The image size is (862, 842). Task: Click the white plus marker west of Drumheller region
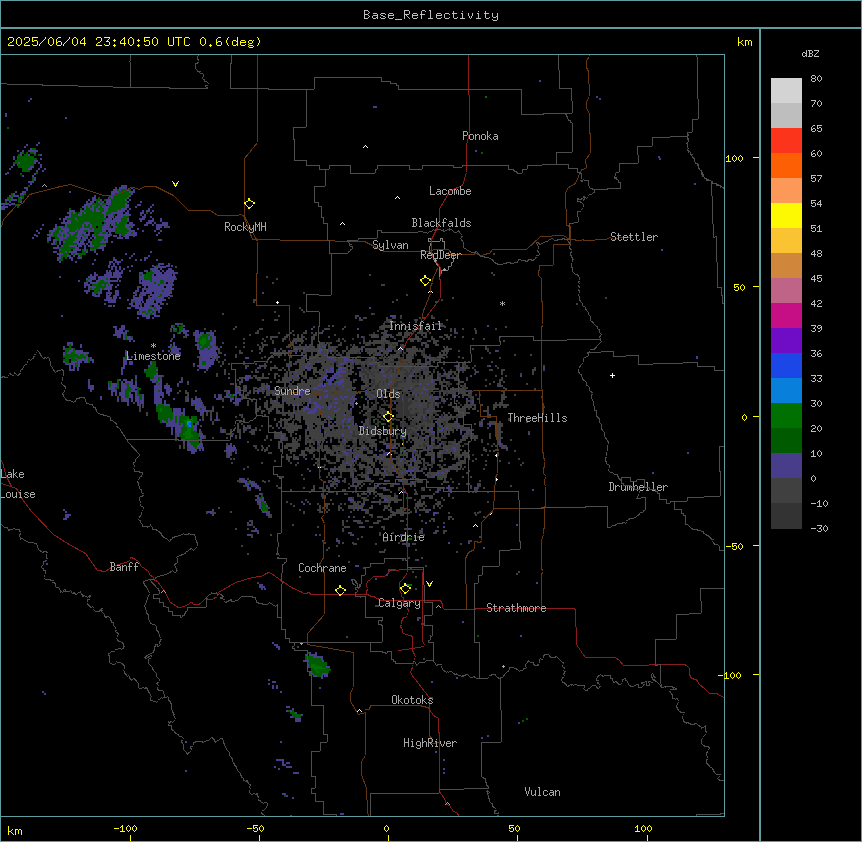pyautogui.click(x=612, y=375)
